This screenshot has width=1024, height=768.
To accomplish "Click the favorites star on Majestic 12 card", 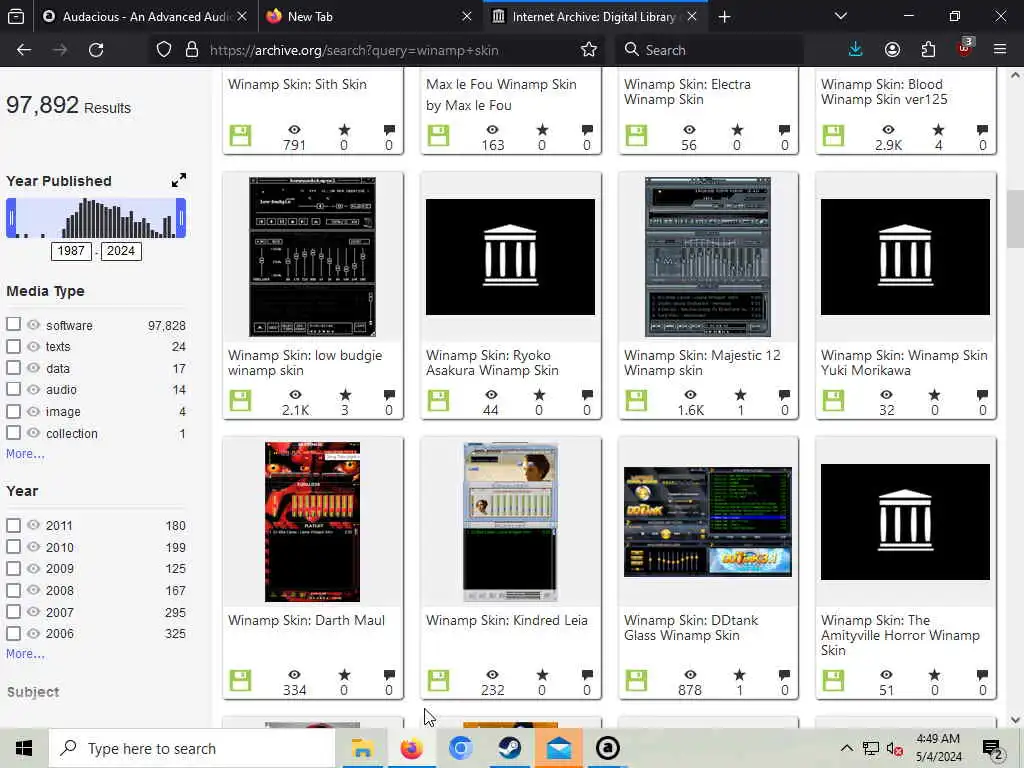I will pyautogui.click(x=740, y=395).
